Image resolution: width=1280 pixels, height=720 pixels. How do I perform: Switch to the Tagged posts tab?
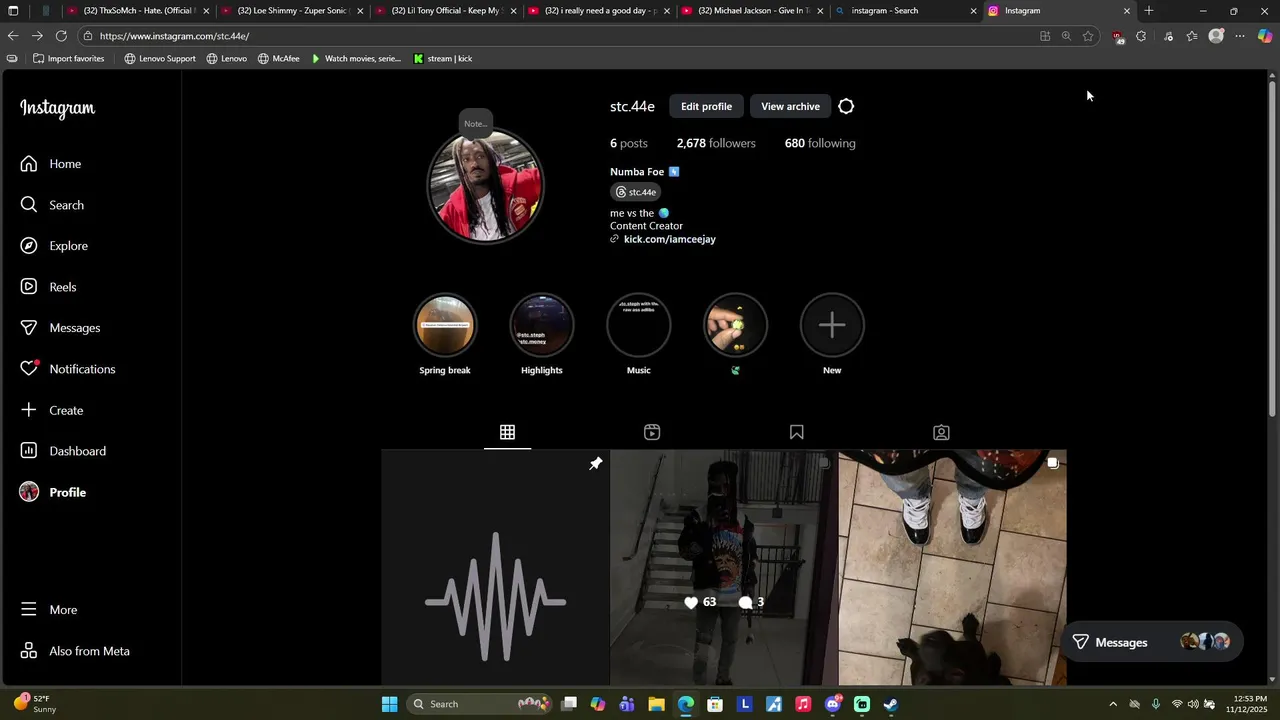[941, 432]
